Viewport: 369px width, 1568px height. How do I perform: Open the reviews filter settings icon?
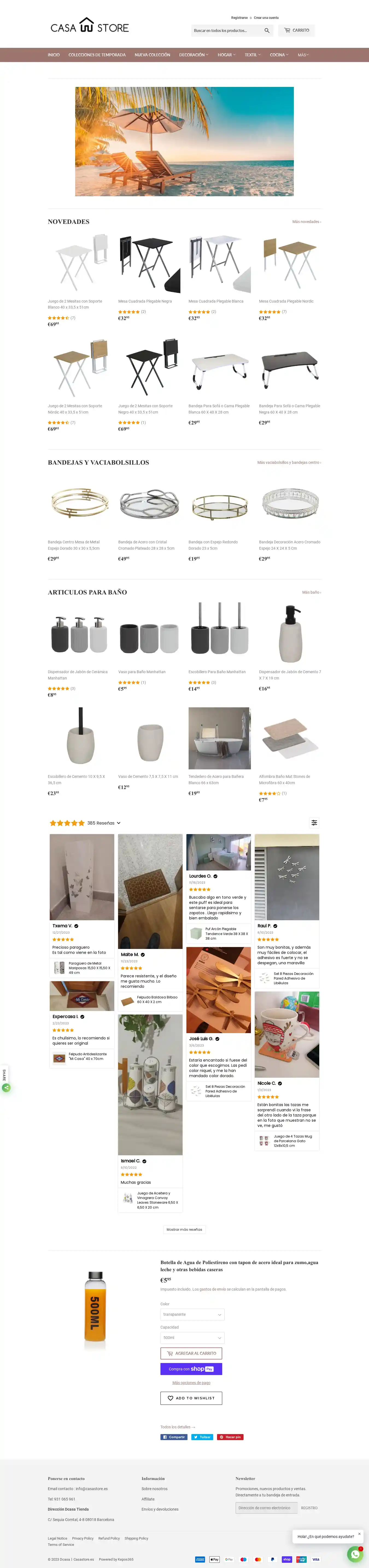click(x=314, y=822)
